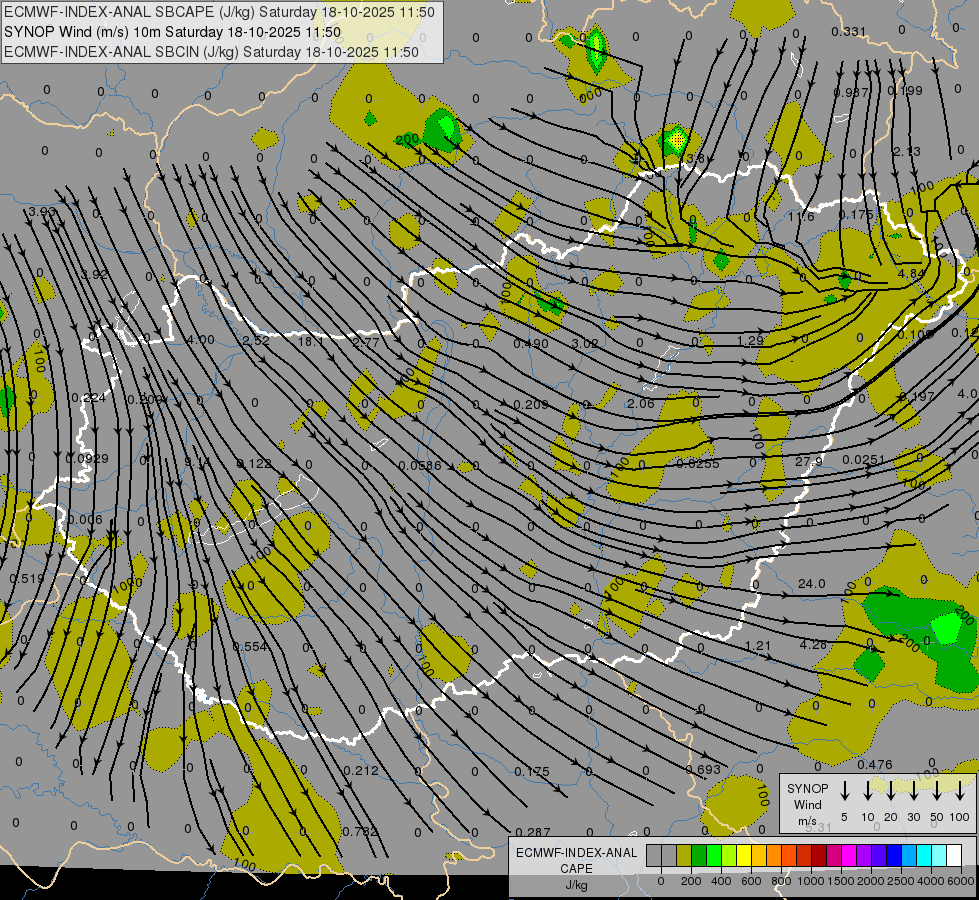Screen dimensions: 979x900
Task: Pick the bright magenta CAPE legend swatch
Action: [x=849, y=855]
